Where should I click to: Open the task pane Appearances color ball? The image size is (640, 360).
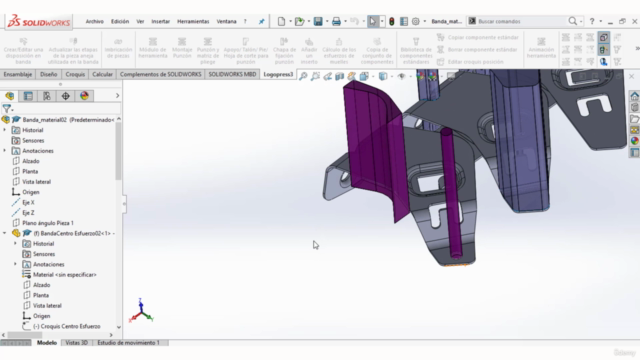pyautogui.click(x=634, y=141)
